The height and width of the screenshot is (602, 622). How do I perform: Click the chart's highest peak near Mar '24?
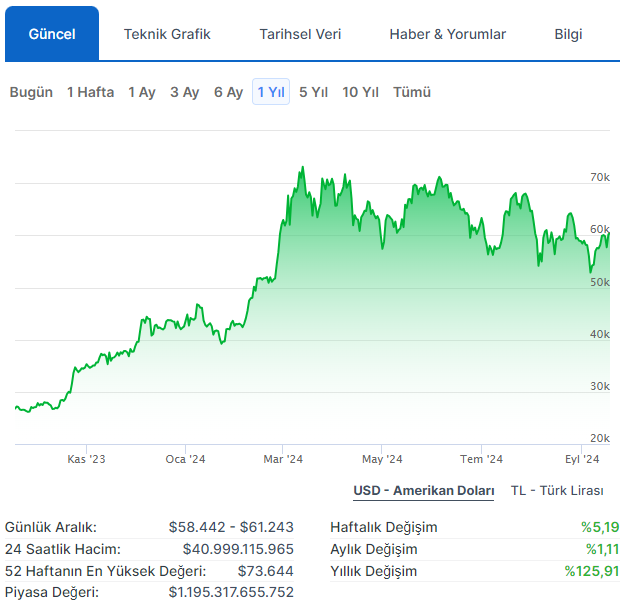pyautogui.click(x=301, y=169)
